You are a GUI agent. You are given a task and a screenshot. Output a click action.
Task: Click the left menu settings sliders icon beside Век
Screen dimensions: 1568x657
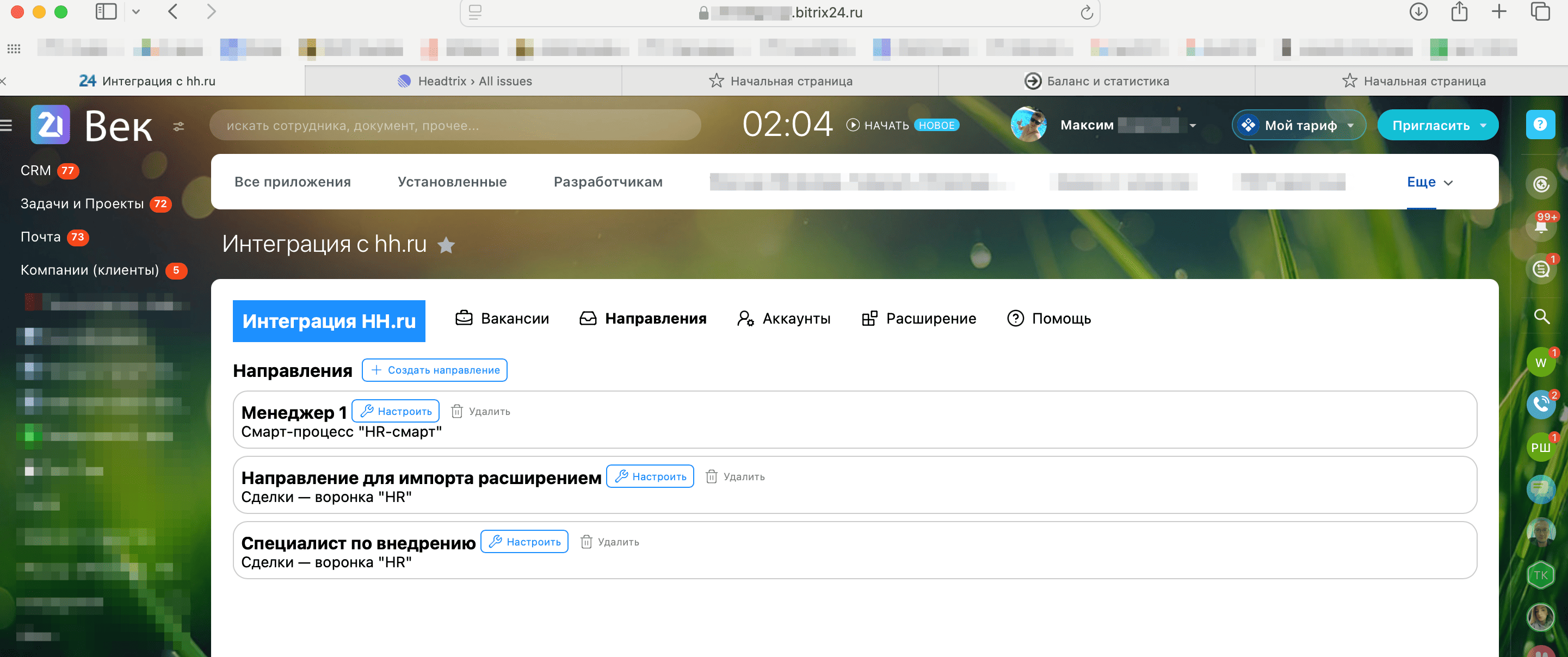pos(178,127)
